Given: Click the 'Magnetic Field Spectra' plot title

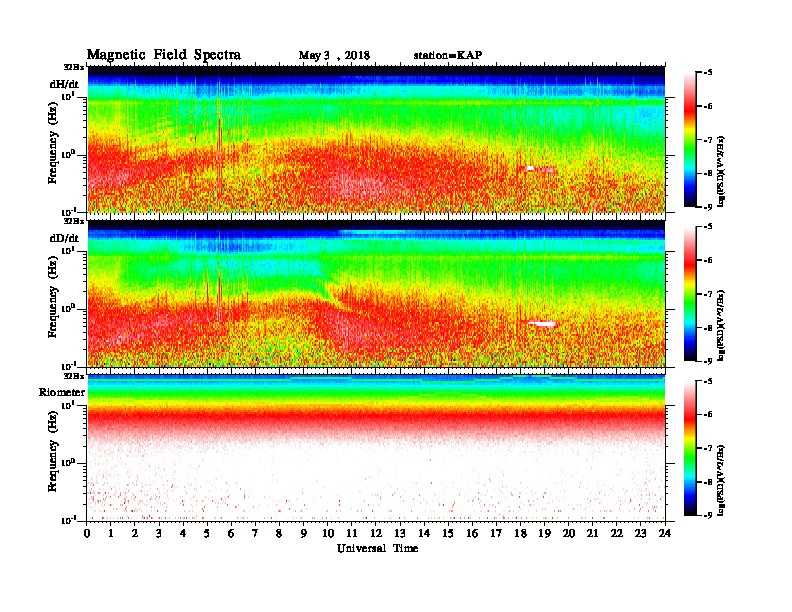Looking at the screenshot, I should (x=164, y=55).
